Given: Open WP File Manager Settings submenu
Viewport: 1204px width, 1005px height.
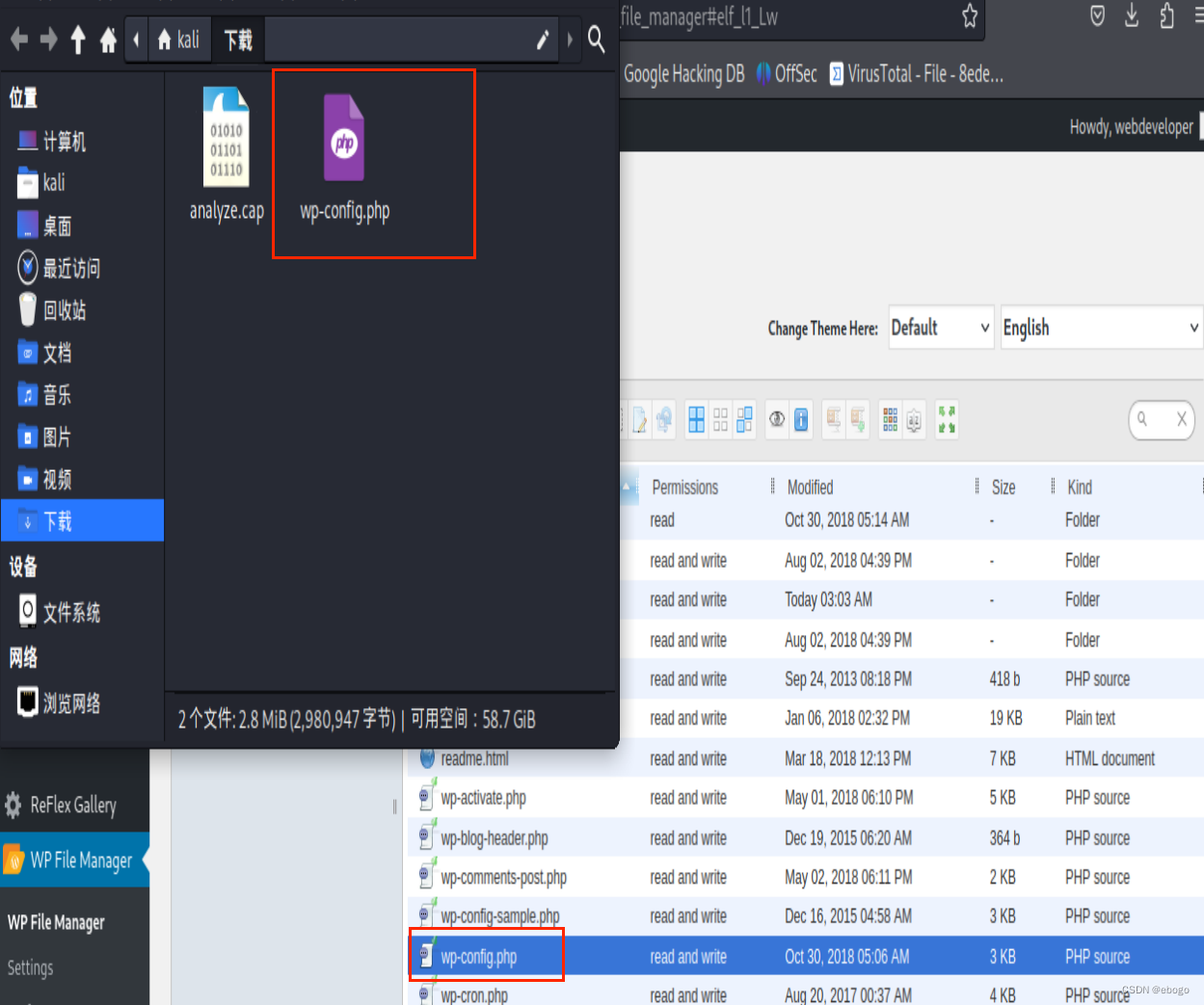Looking at the screenshot, I should [30, 967].
